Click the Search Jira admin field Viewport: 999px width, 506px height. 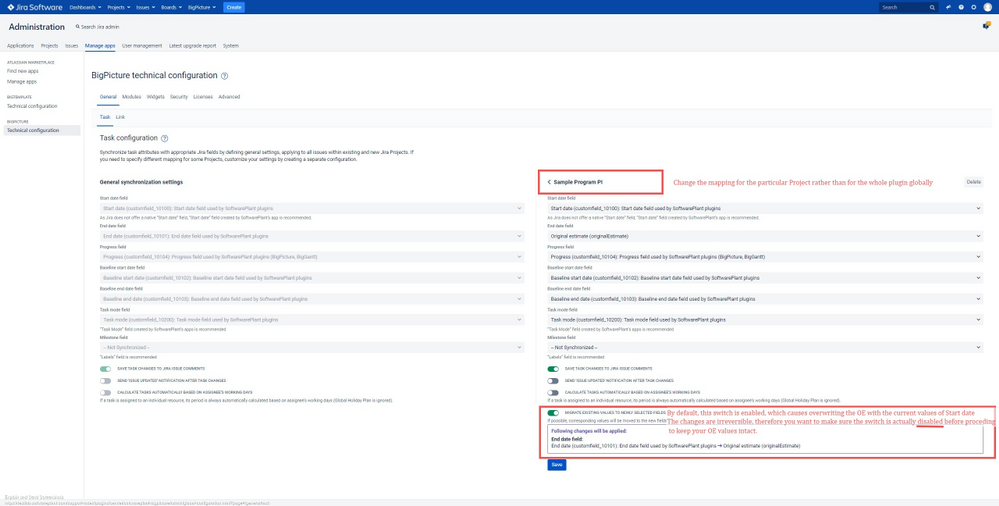pos(97,27)
